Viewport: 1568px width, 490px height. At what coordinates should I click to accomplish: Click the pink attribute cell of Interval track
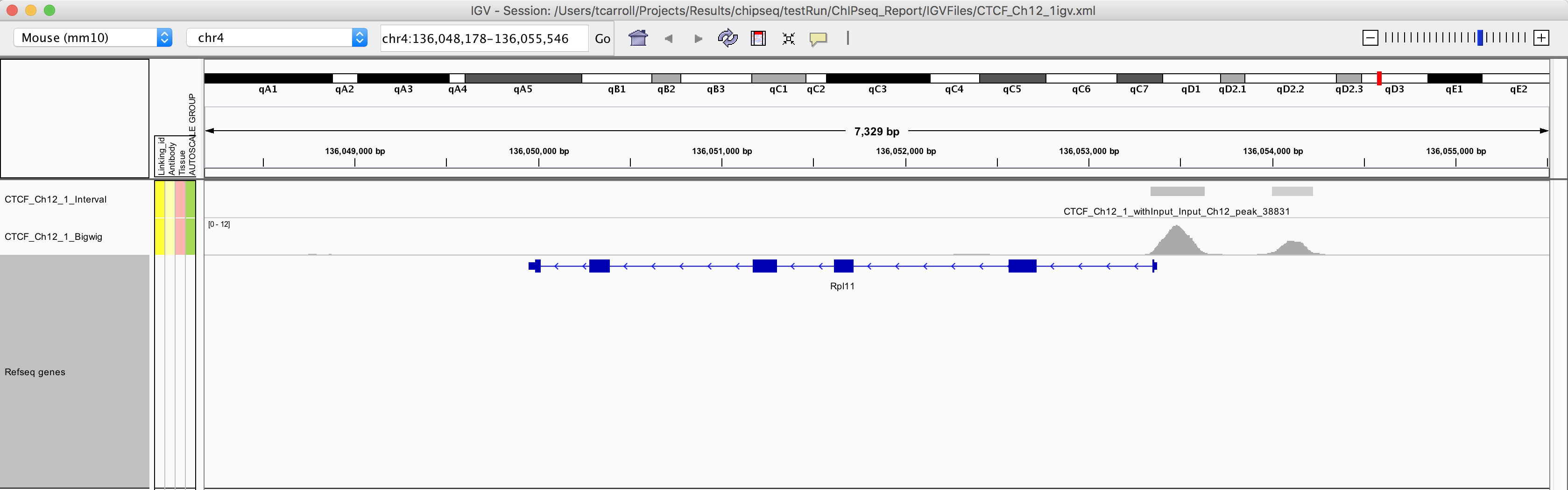tap(180, 199)
